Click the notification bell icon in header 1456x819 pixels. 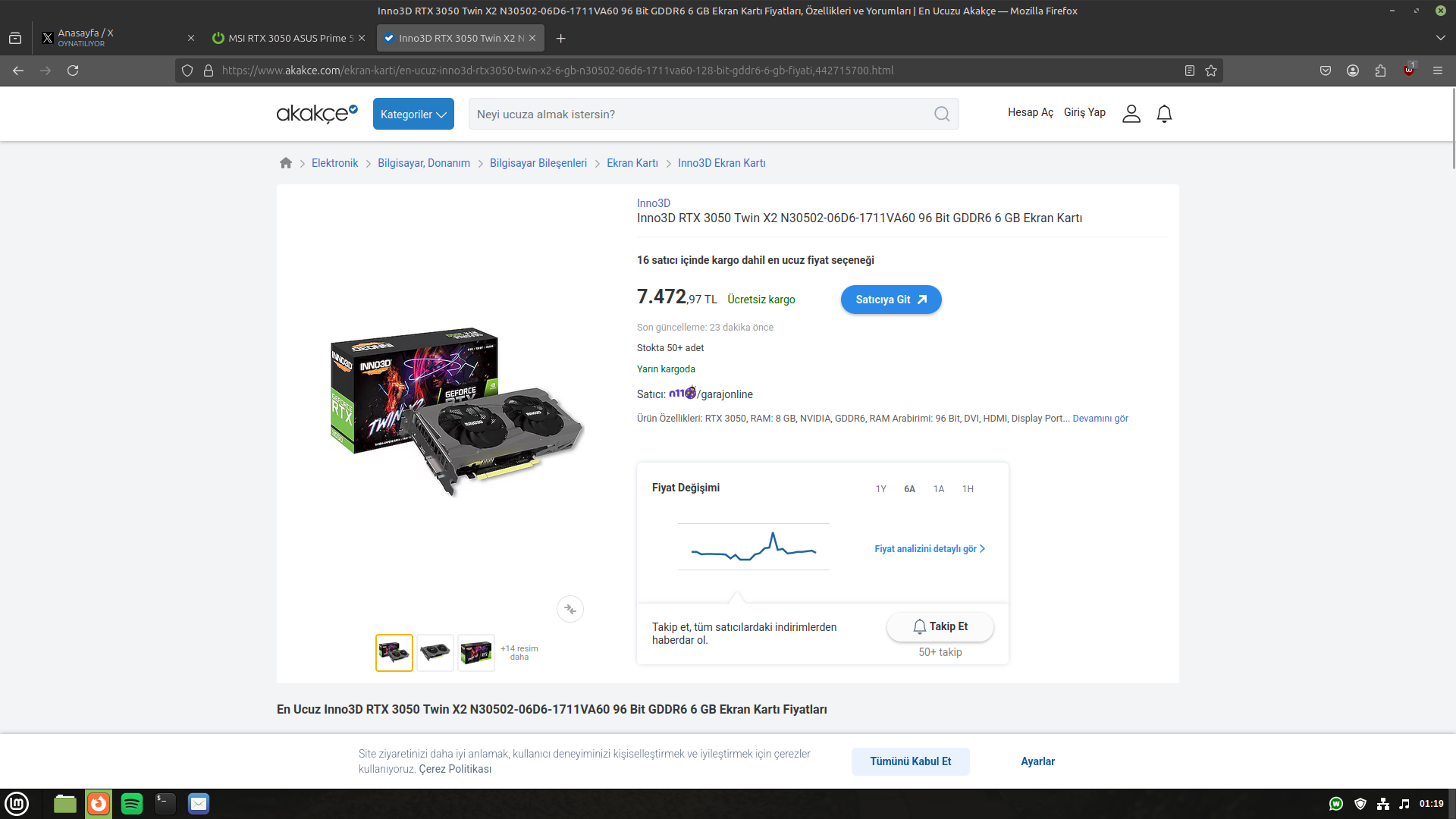point(1164,114)
